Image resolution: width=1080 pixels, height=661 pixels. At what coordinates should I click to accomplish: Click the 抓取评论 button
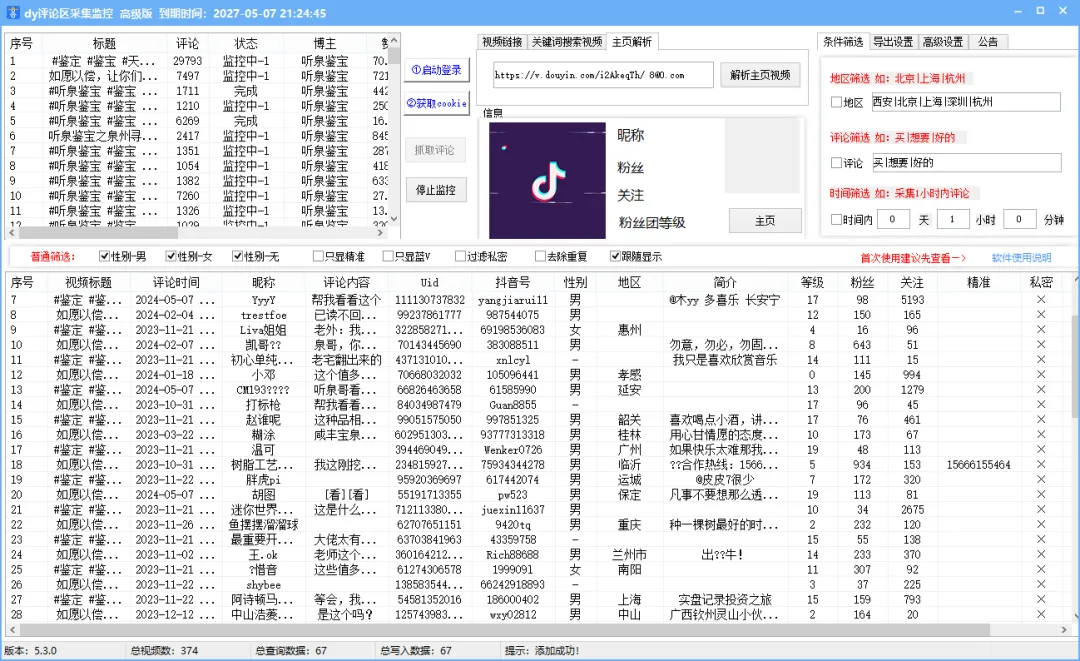click(x=435, y=150)
